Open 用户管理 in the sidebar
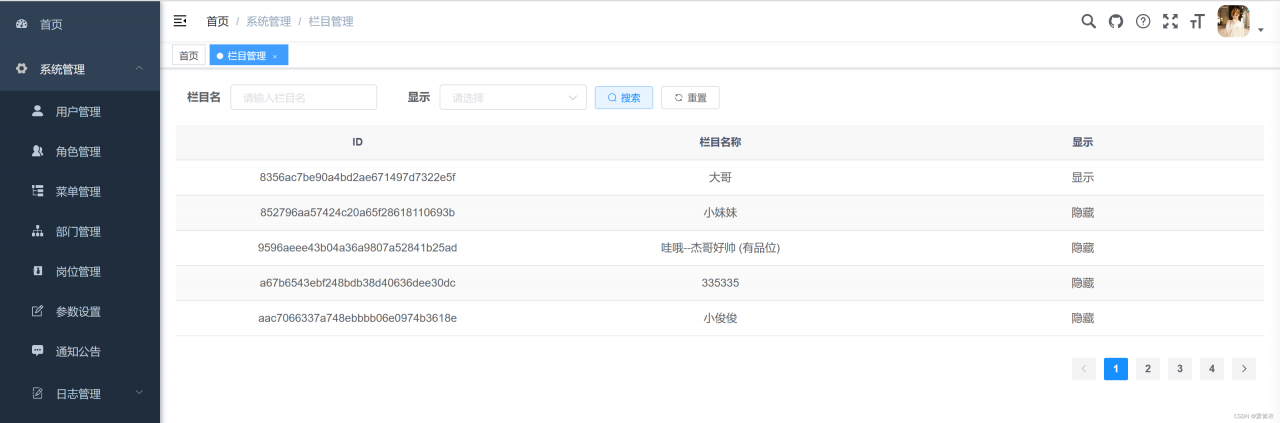Image resolution: width=1280 pixels, height=423 pixels. [80, 111]
